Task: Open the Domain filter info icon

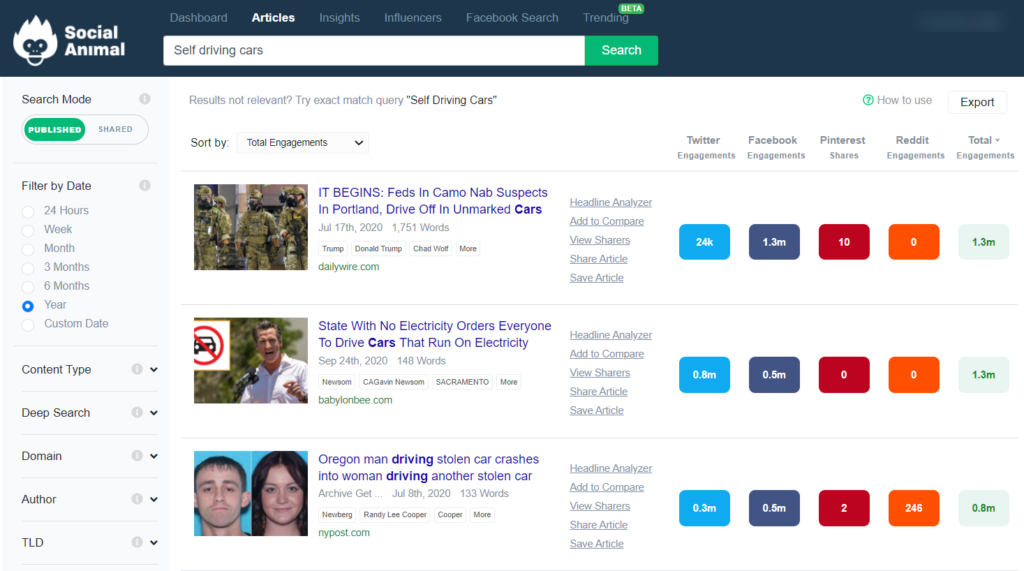Action: click(136, 455)
